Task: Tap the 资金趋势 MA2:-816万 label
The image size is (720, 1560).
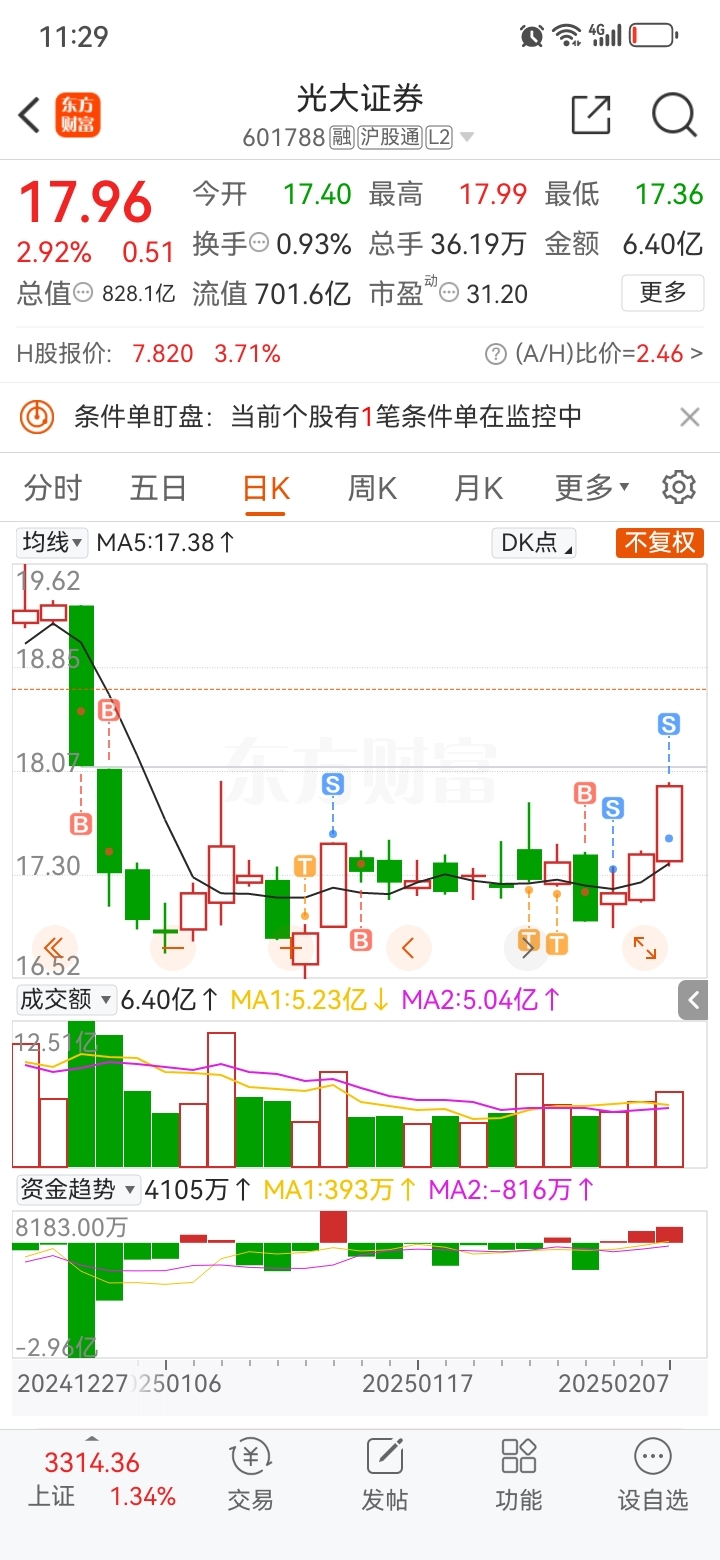Action: click(x=511, y=1190)
